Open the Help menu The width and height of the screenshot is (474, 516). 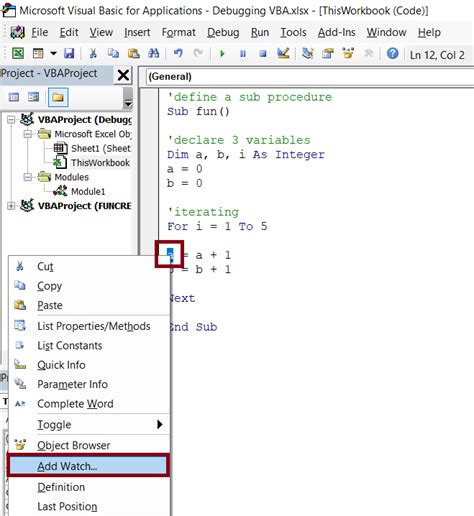[x=429, y=32]
